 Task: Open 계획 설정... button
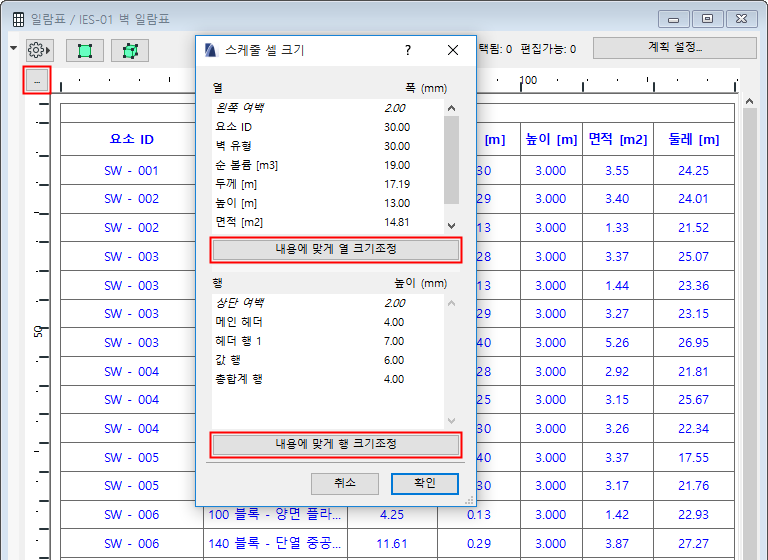(675, 48)
